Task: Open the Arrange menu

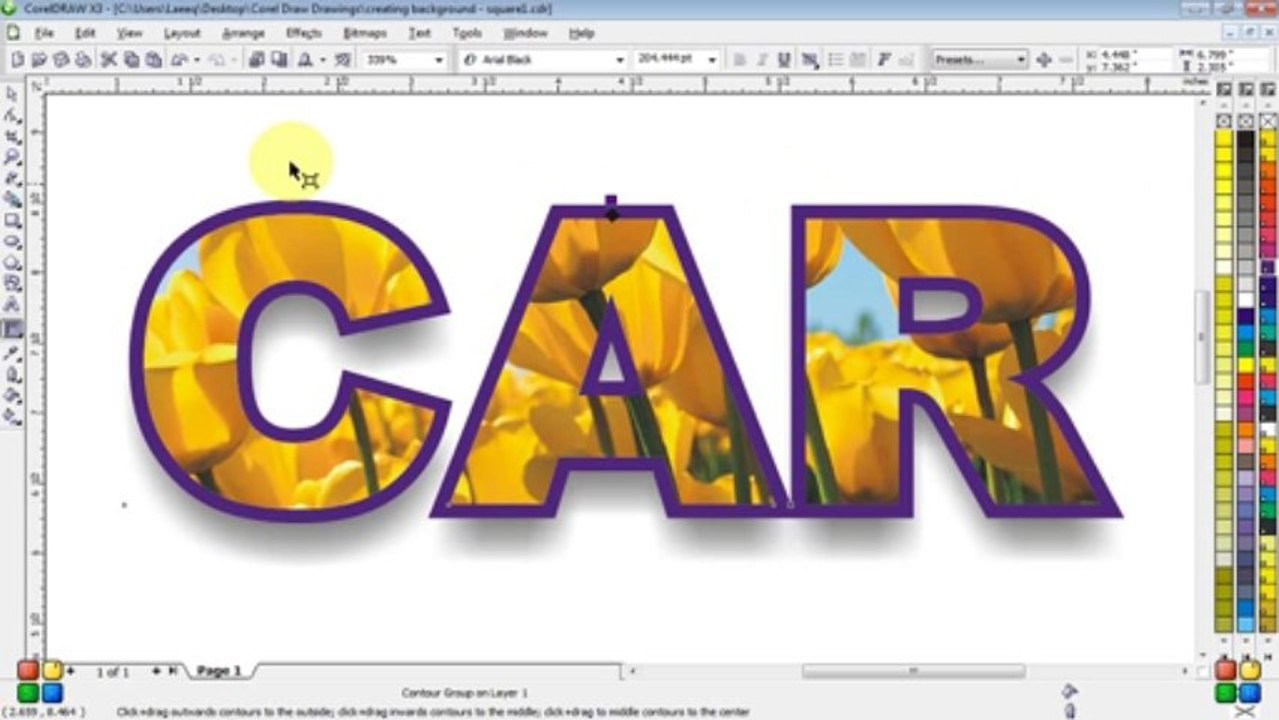Action: (243, 33)
